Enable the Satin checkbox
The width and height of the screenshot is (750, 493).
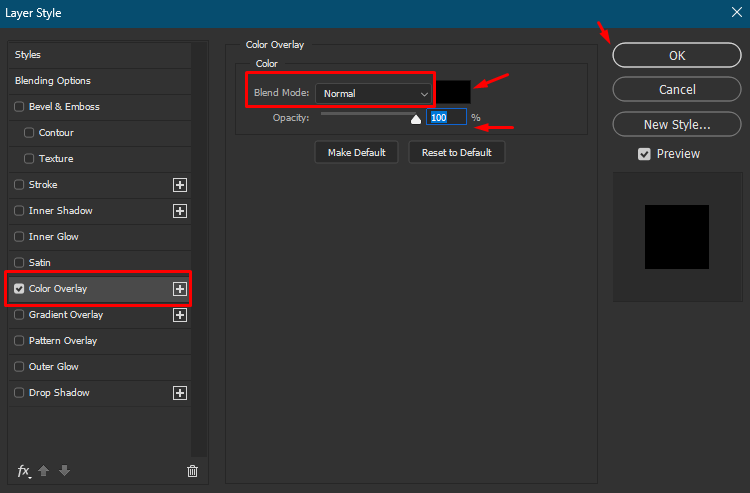[19, 263]
